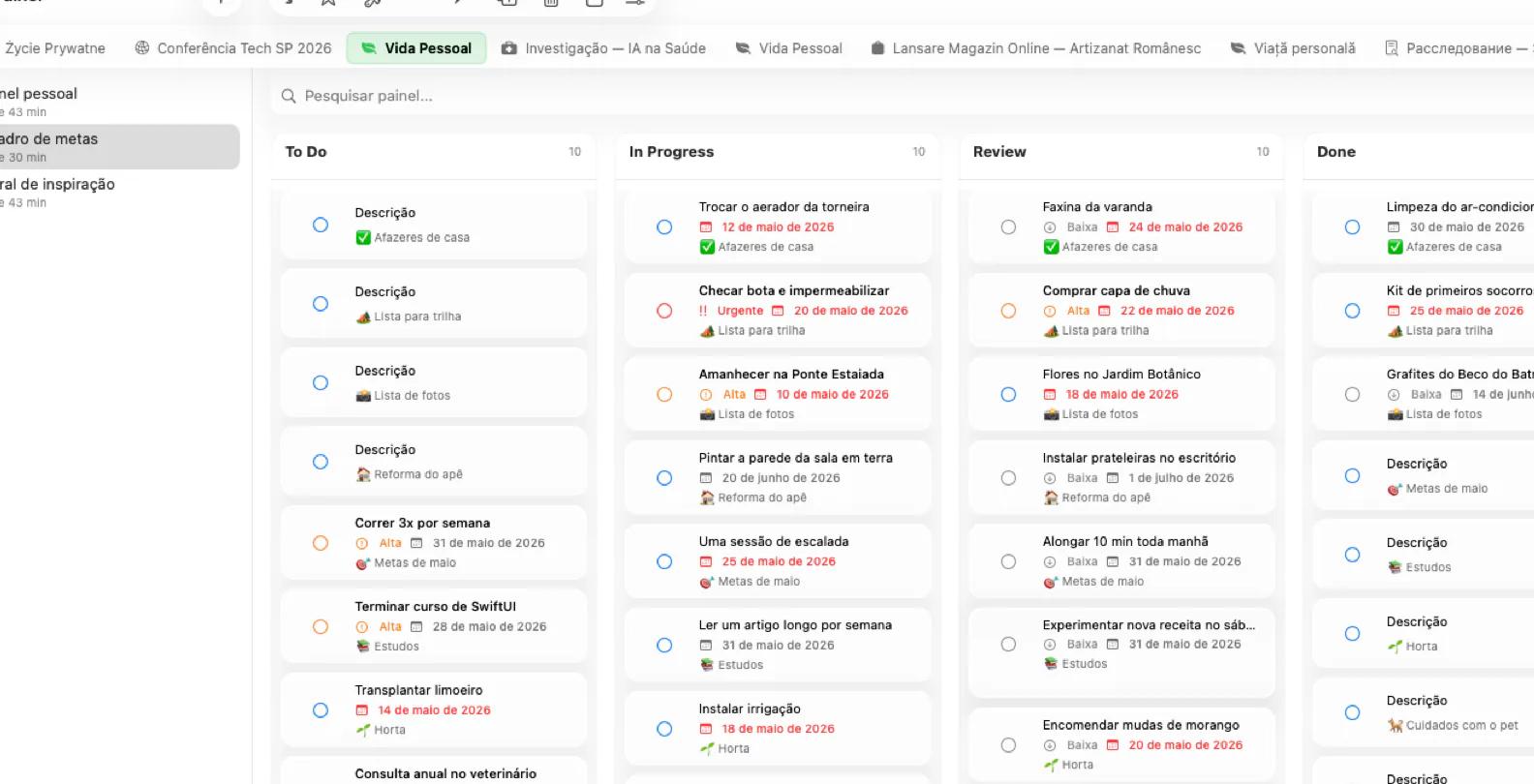Image resolution: width=1534 pixels, height=784 pixels.
Task: Click the Urgente priority label
Action: coord(740,311)
